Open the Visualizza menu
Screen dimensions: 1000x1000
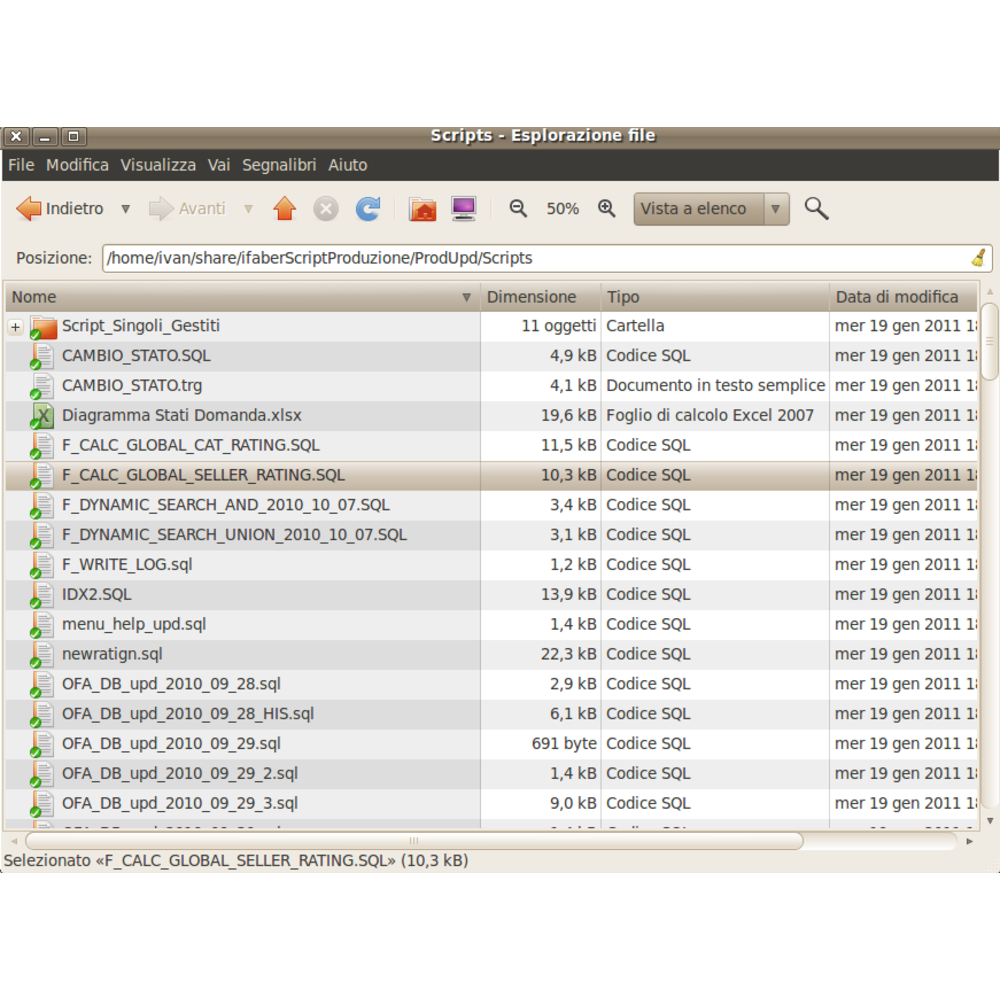click(158, 165)
